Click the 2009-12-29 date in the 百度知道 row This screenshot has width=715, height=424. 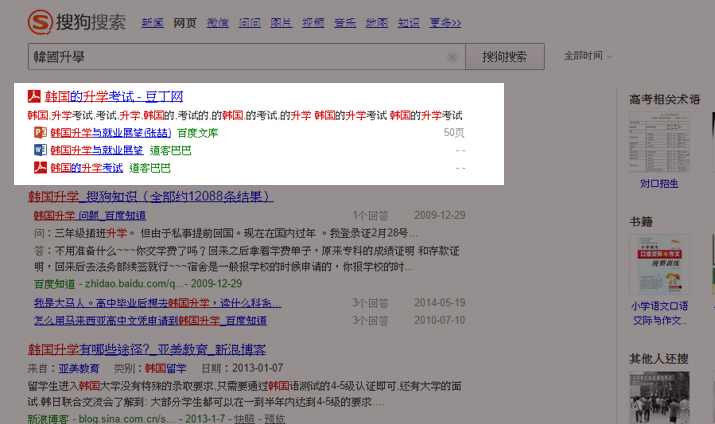click(x=440, y=215)
